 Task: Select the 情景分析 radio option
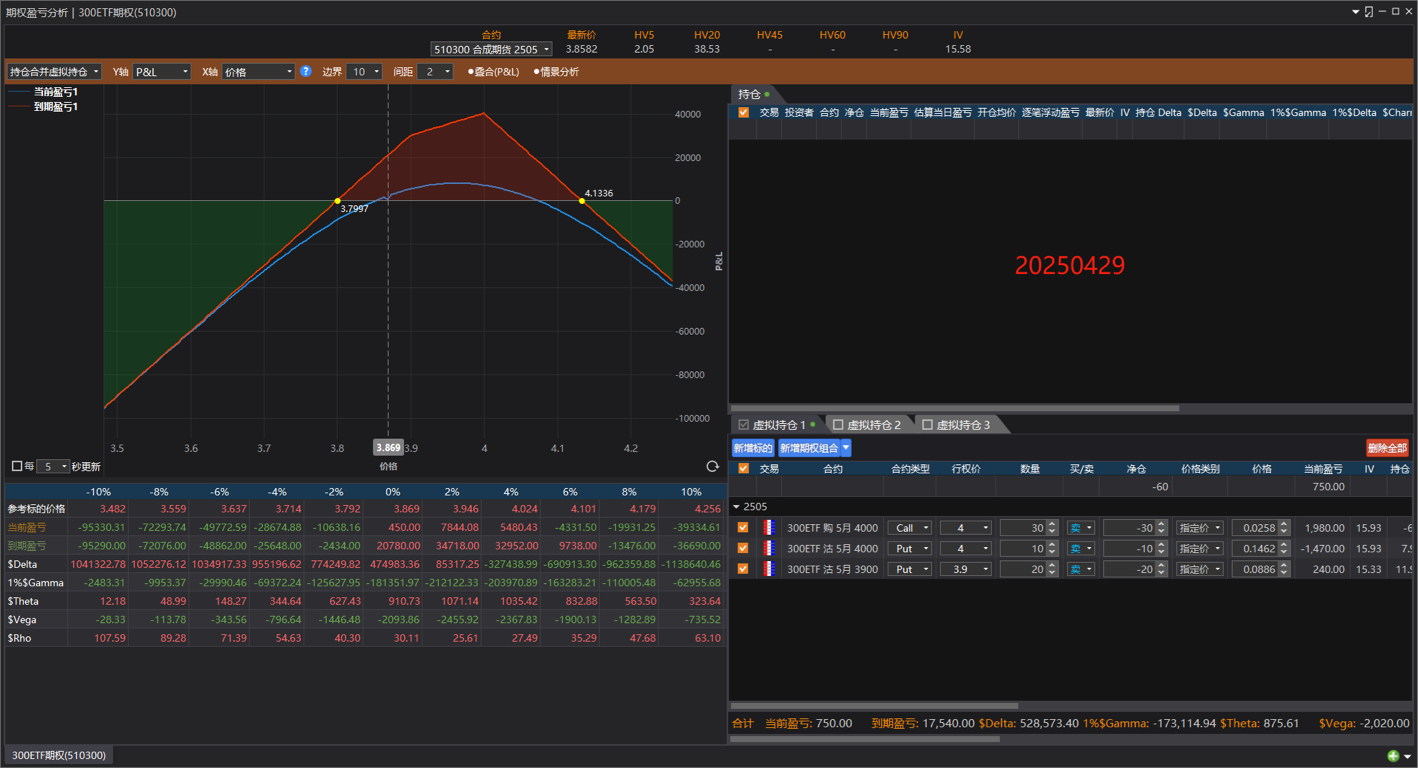click(557, 72)
